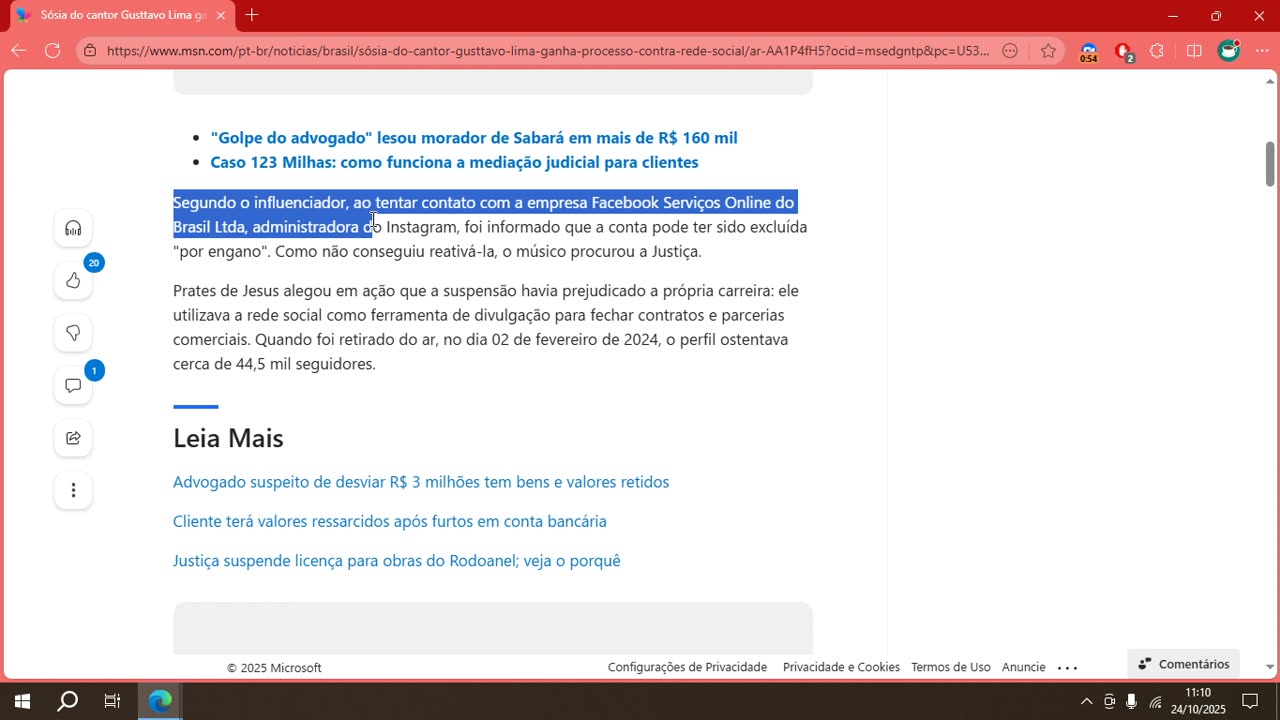Click the vertical scrollbar thumb
Screen dimensions: 1280x720
(x=1270, y=164)
